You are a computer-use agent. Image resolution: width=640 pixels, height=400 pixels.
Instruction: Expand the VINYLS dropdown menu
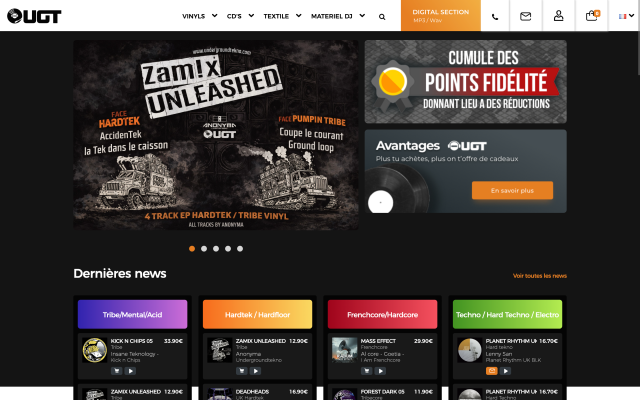click(200, 16)
